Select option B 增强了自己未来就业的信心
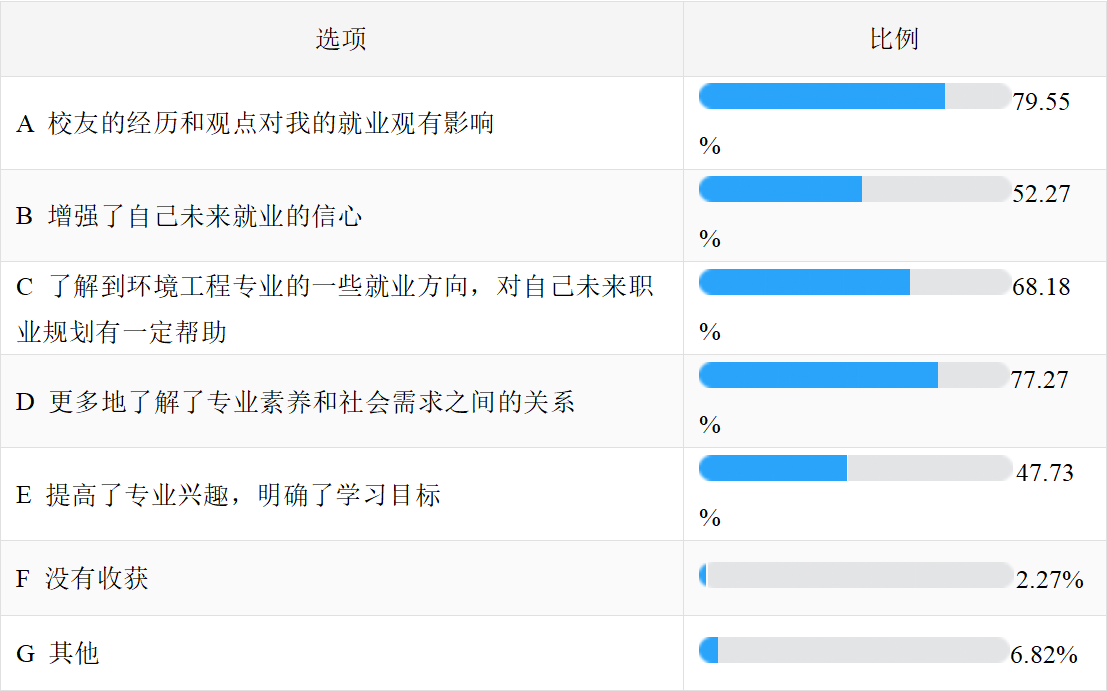 pyautogui.click(x=189, y=216)
